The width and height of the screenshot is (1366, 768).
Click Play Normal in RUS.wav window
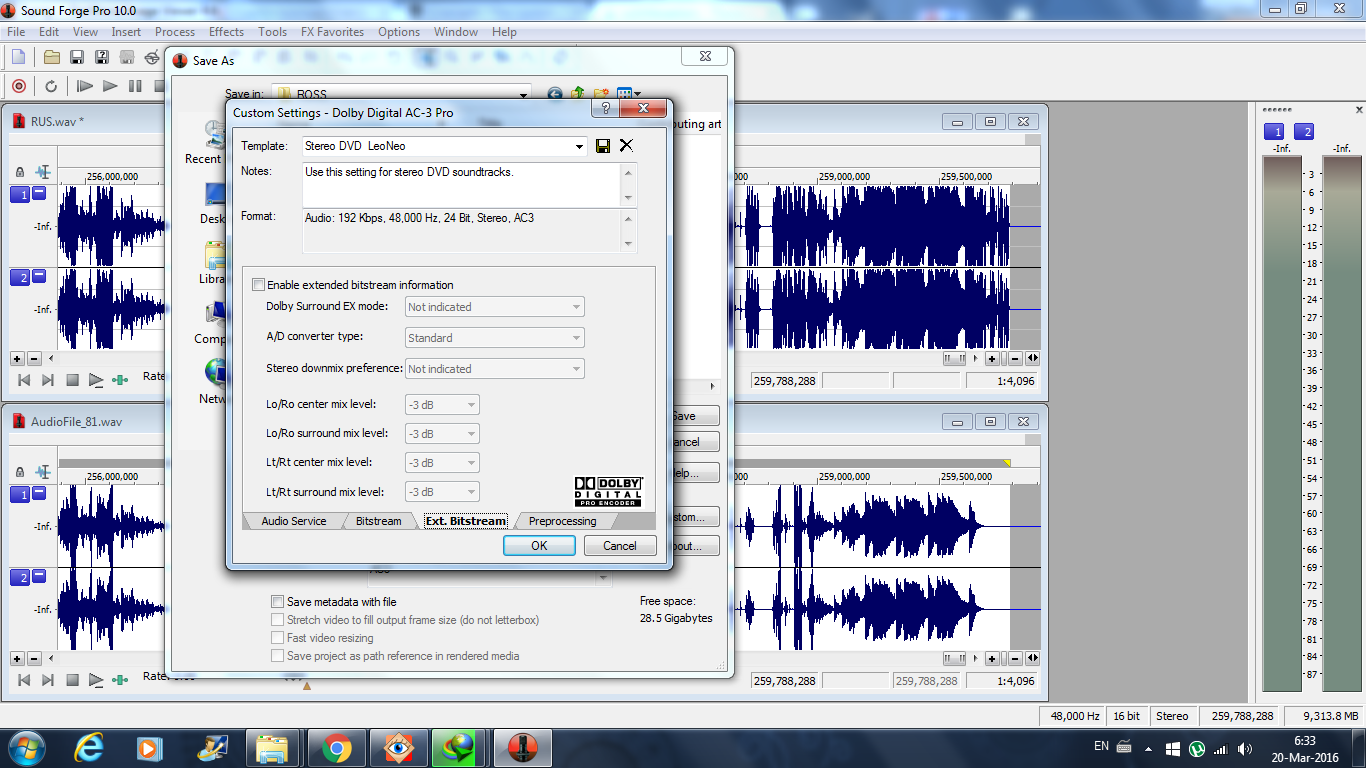(96, 380)
